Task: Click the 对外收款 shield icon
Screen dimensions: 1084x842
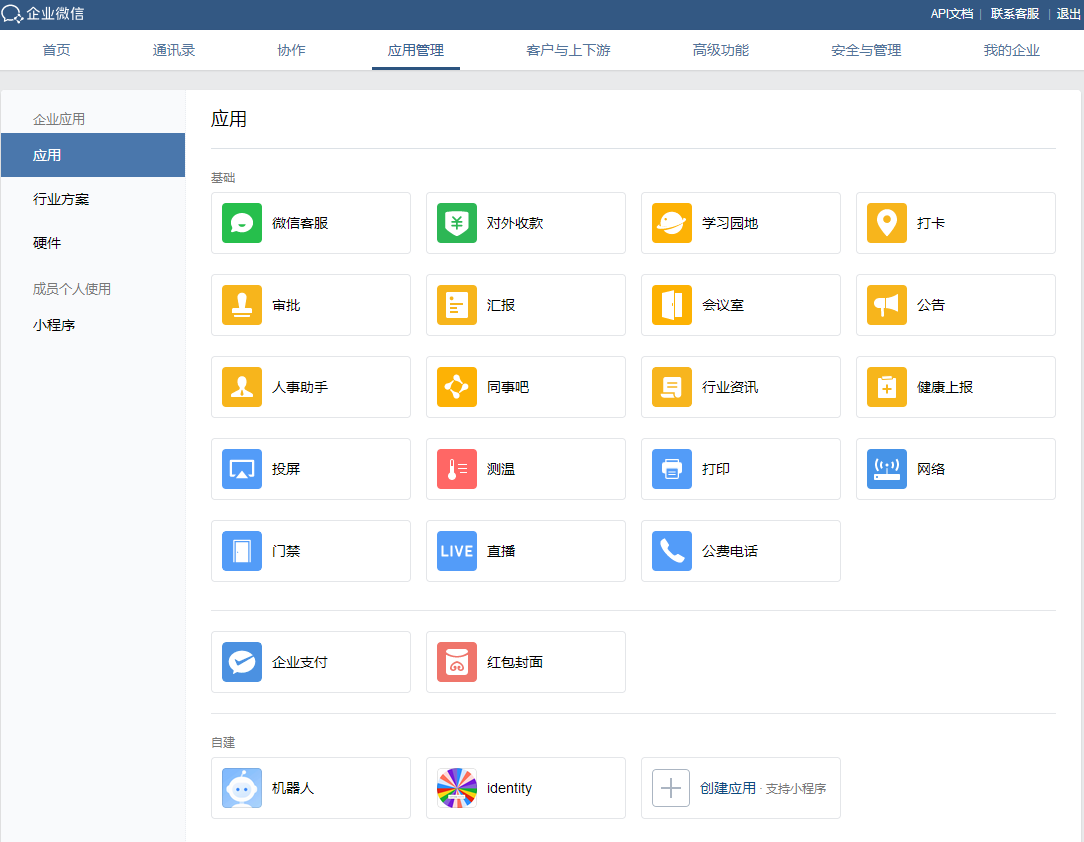Action: (457, 223)
